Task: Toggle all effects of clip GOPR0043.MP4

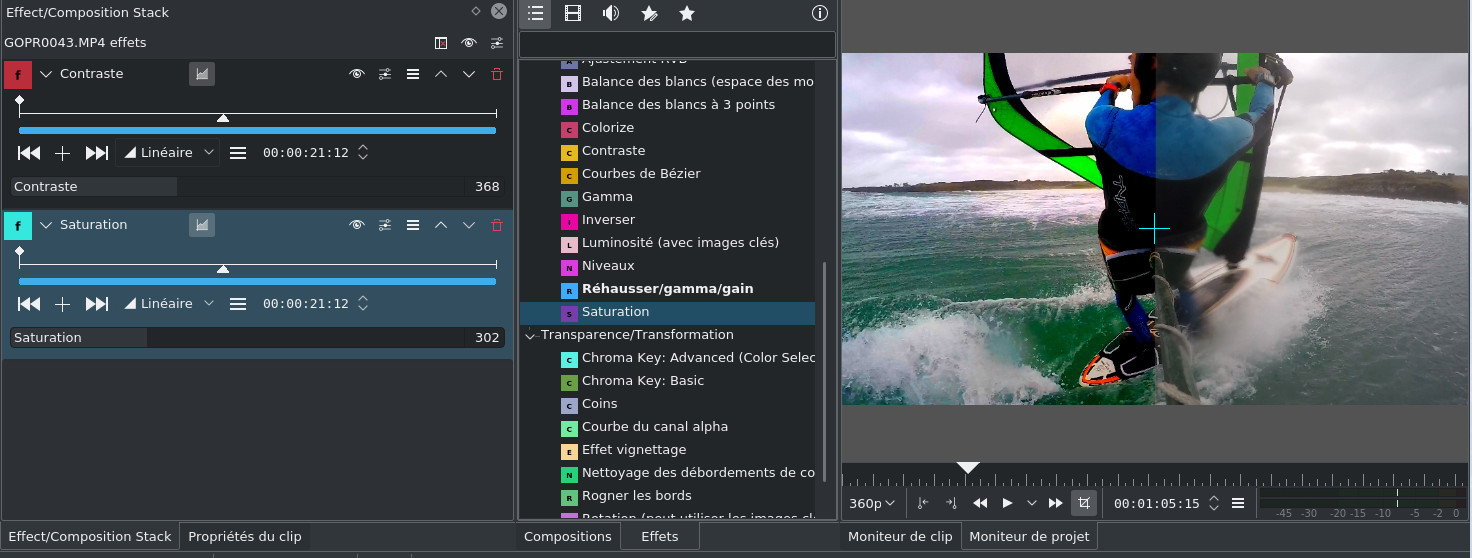Action: pyautogui.click(x=468, y=43)
